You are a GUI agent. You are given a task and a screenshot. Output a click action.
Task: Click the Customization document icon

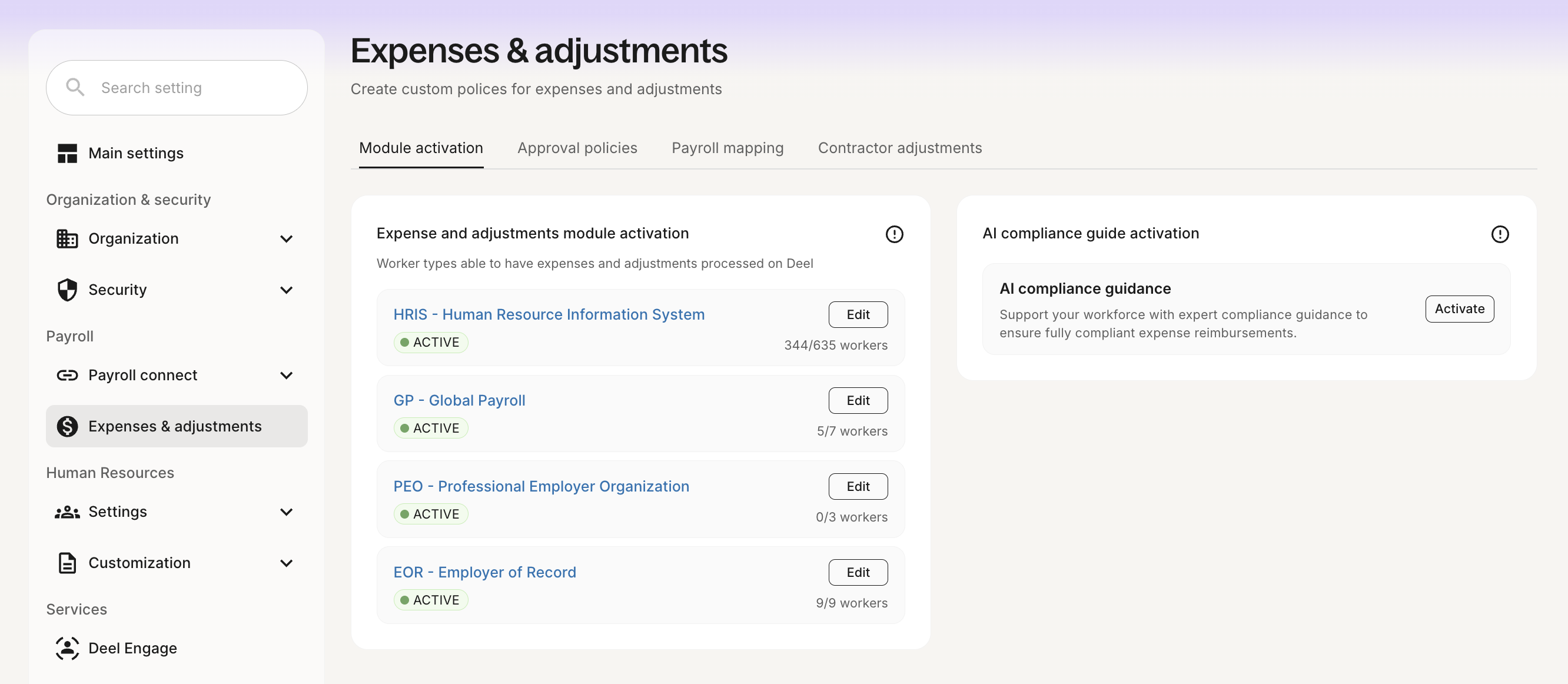coord(67,563)
